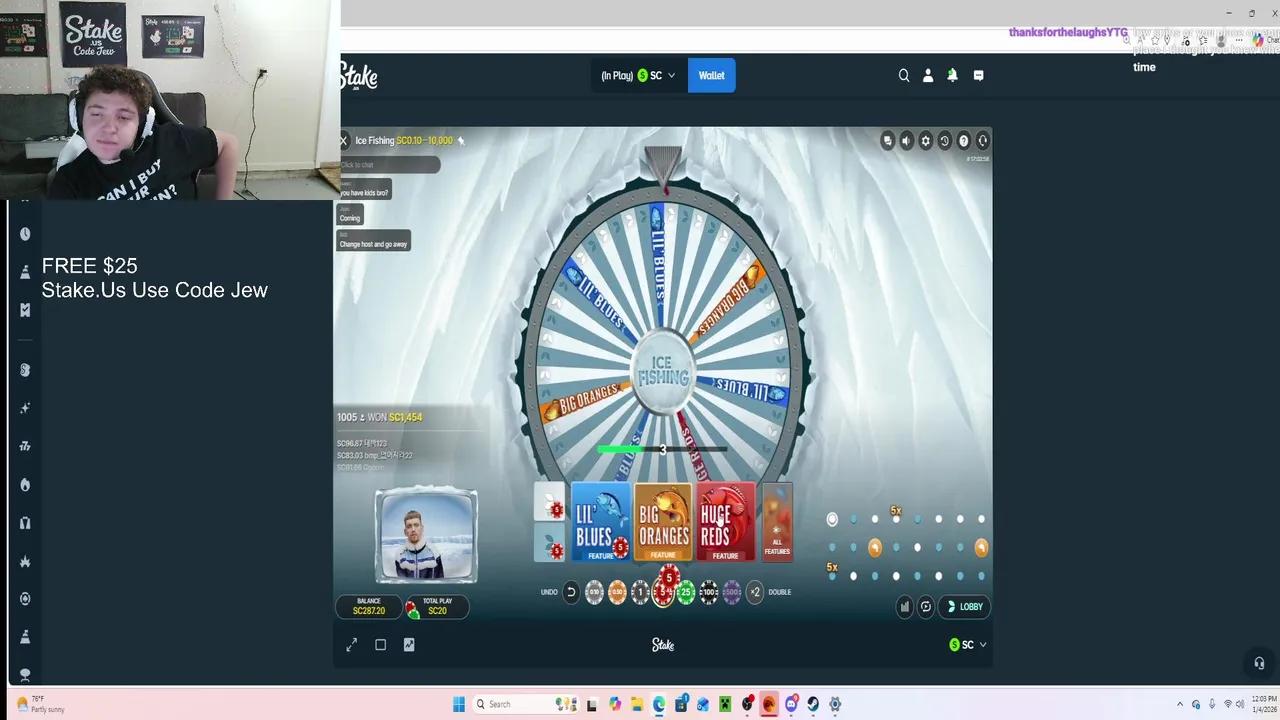Open Microsoft Edge from the taskbar

click(659, 704)
